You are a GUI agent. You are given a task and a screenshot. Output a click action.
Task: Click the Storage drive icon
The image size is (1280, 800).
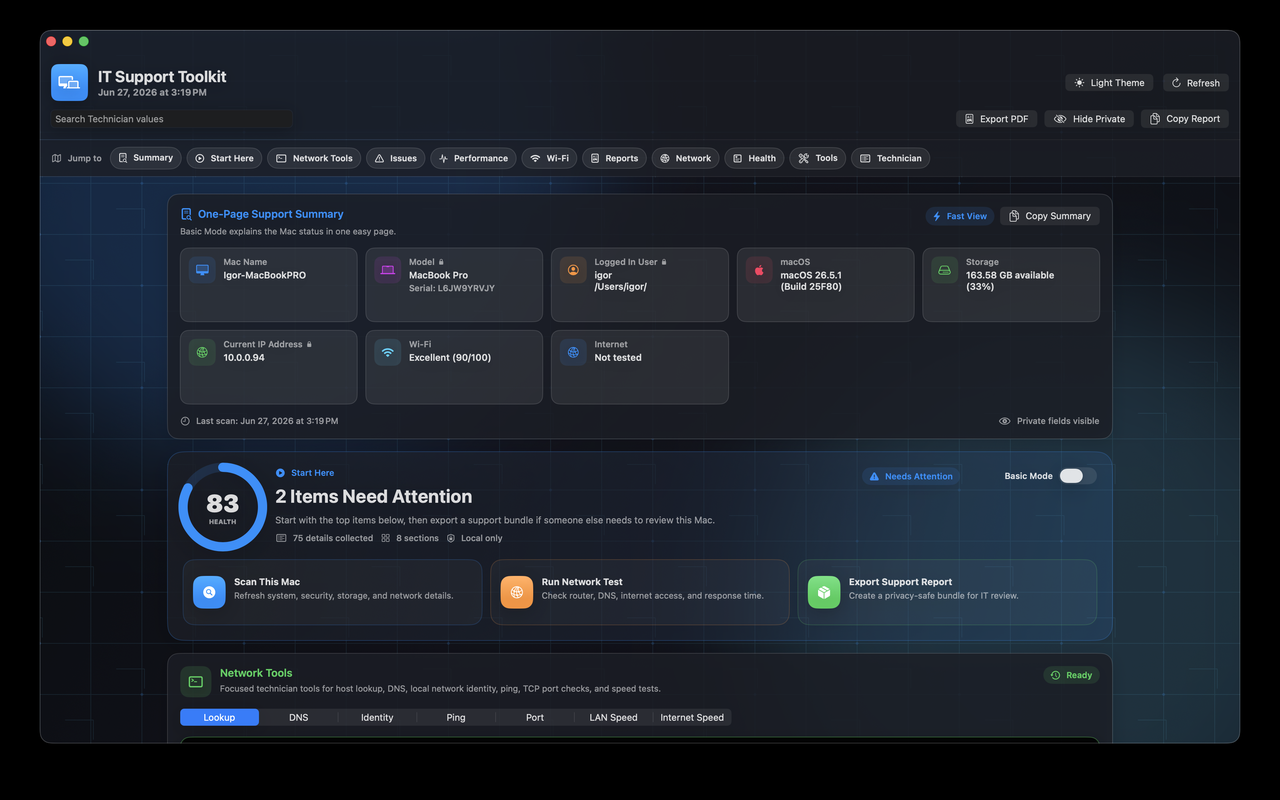945,270
